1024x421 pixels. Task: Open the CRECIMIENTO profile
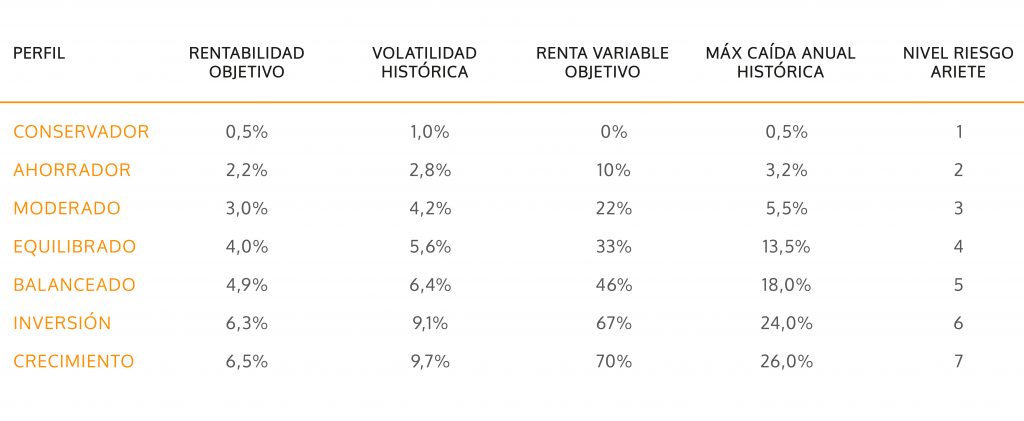pyautogui.click(x=74, y=361)
